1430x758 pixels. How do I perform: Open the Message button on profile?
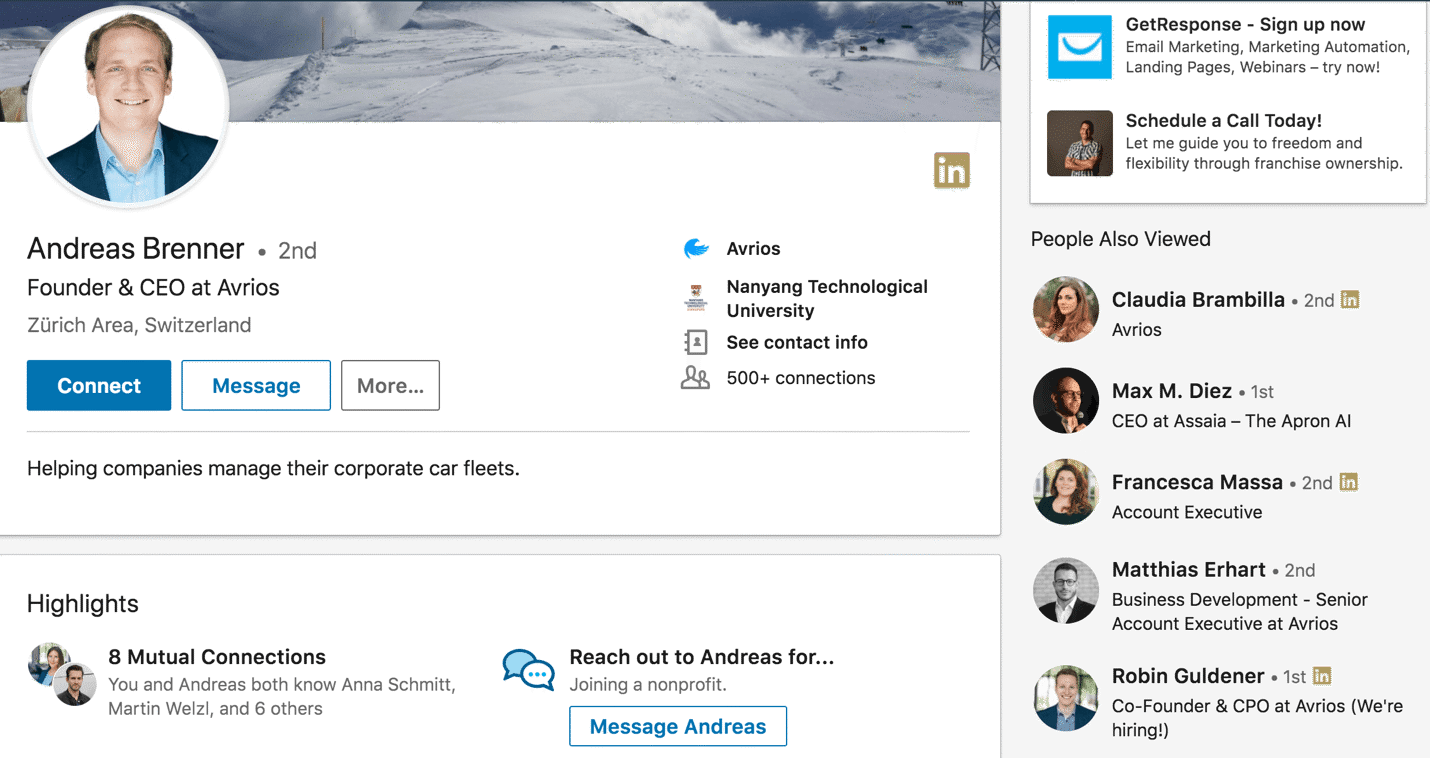256,385
